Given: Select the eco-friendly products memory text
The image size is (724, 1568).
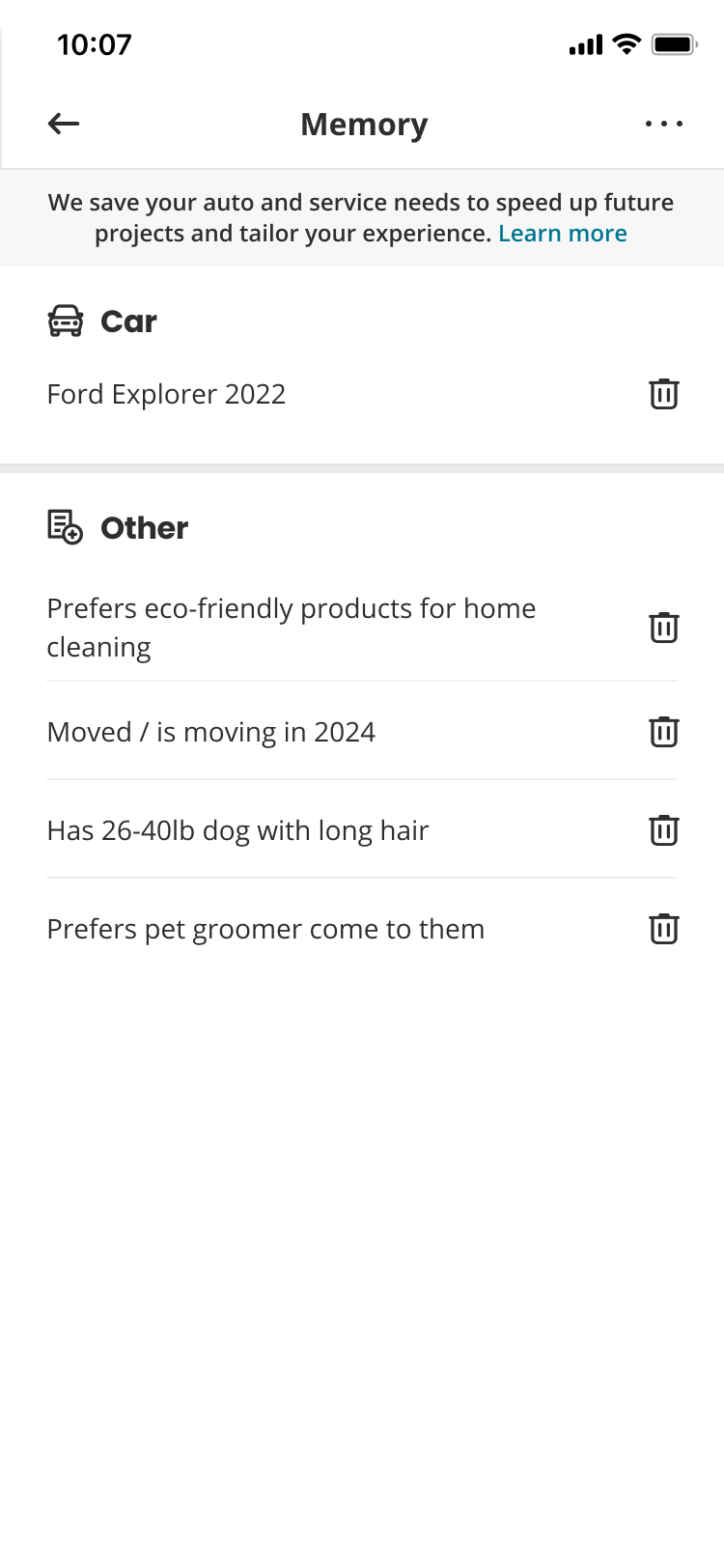Looking at the screenshot, I should (291, 628).
